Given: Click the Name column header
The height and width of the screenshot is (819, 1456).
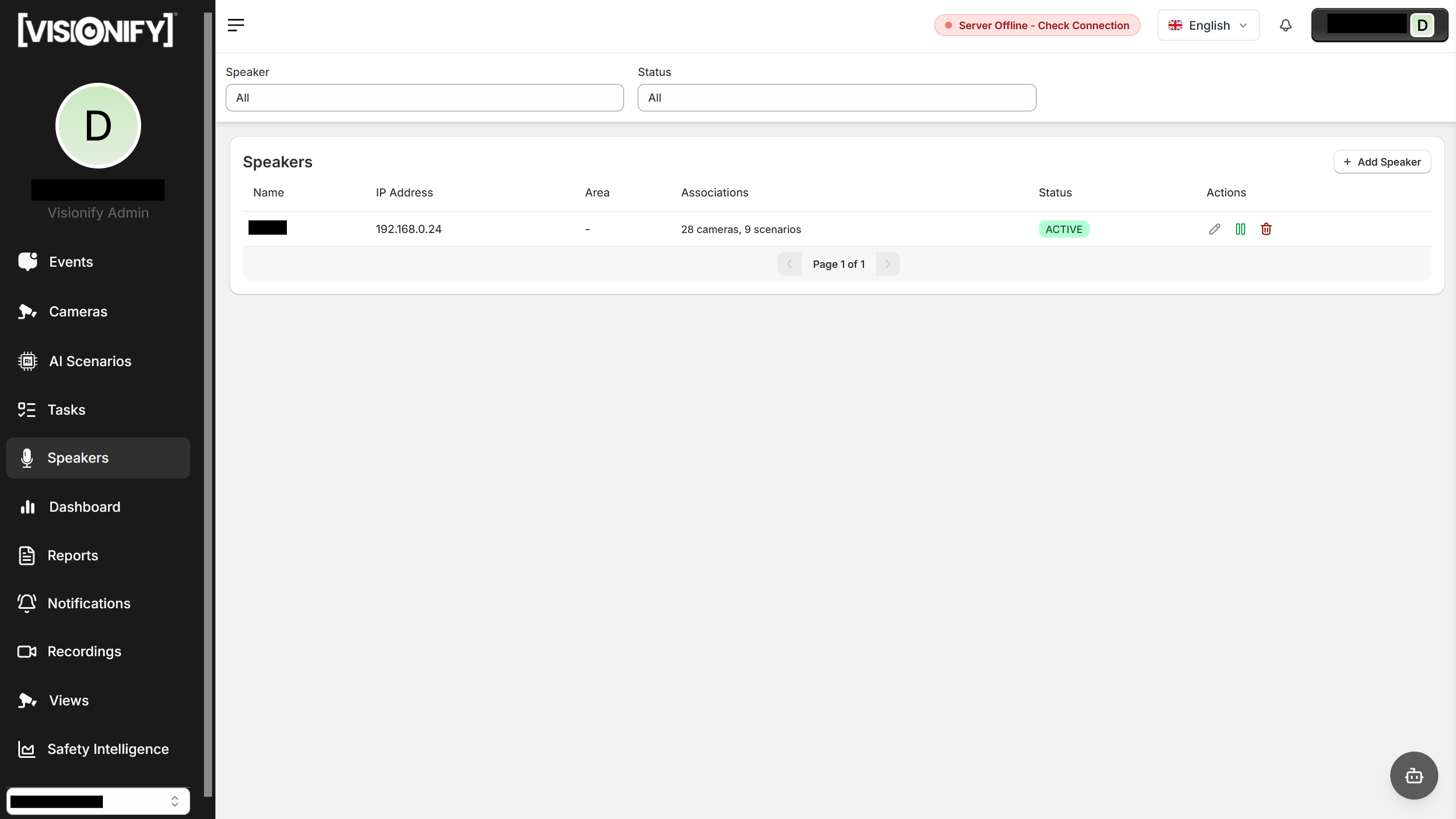Looking at the screenshot, I should pos(268,192).
